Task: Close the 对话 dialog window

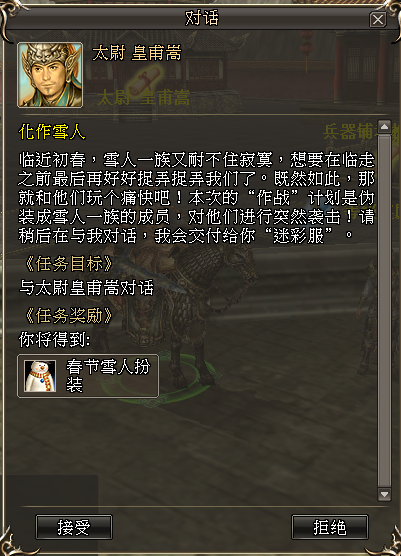Action: click(x=378, y=20)
